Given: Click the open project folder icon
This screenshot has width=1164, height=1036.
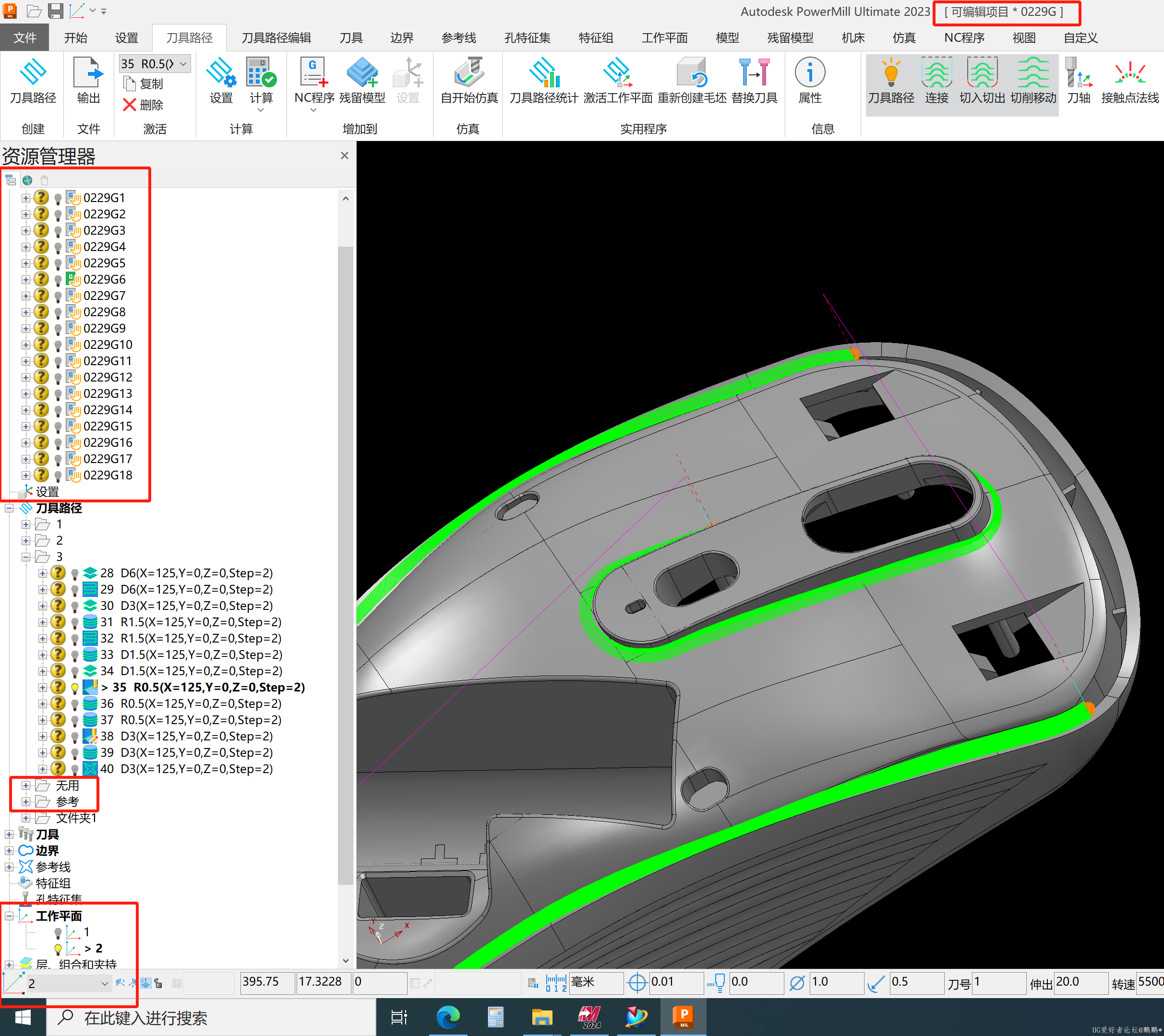Looking at the screenshot, I should coord(34,11).
